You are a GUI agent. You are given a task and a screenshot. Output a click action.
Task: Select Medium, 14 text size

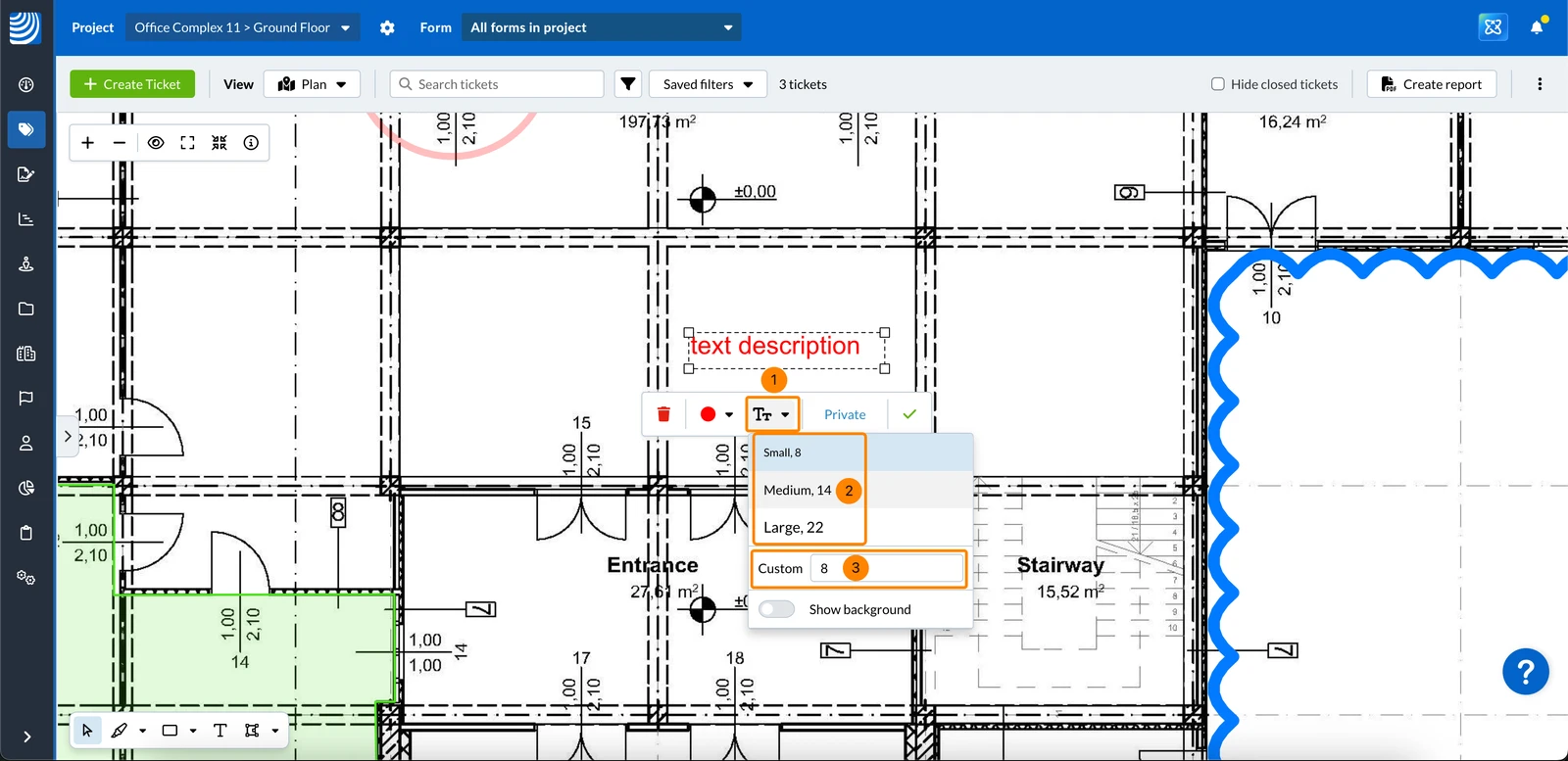point(862,490)
